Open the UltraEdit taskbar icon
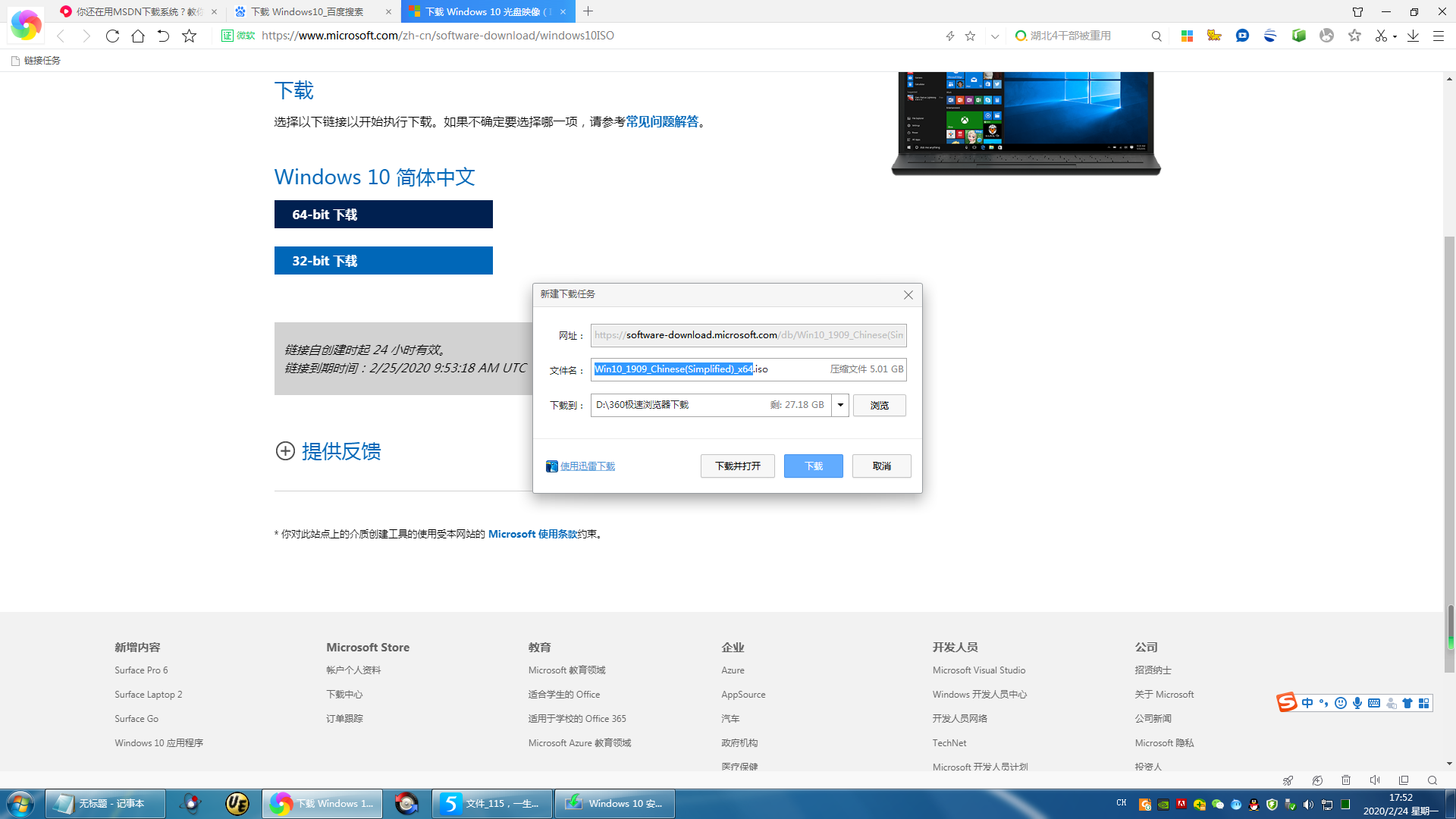The width and height of the screenshot is (1456, 819). pyautogui.click(x=237, y=804)
